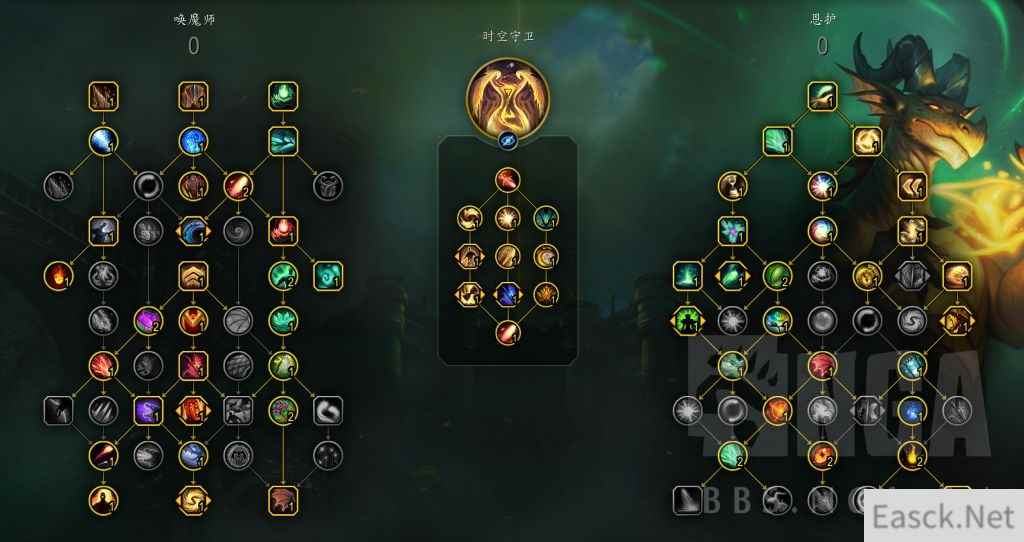Viewport: 1024px width, 542px height.
Task: Toggle the blue eye icon under the emblem
Action: pyautogui.click(x=507, y=140)
